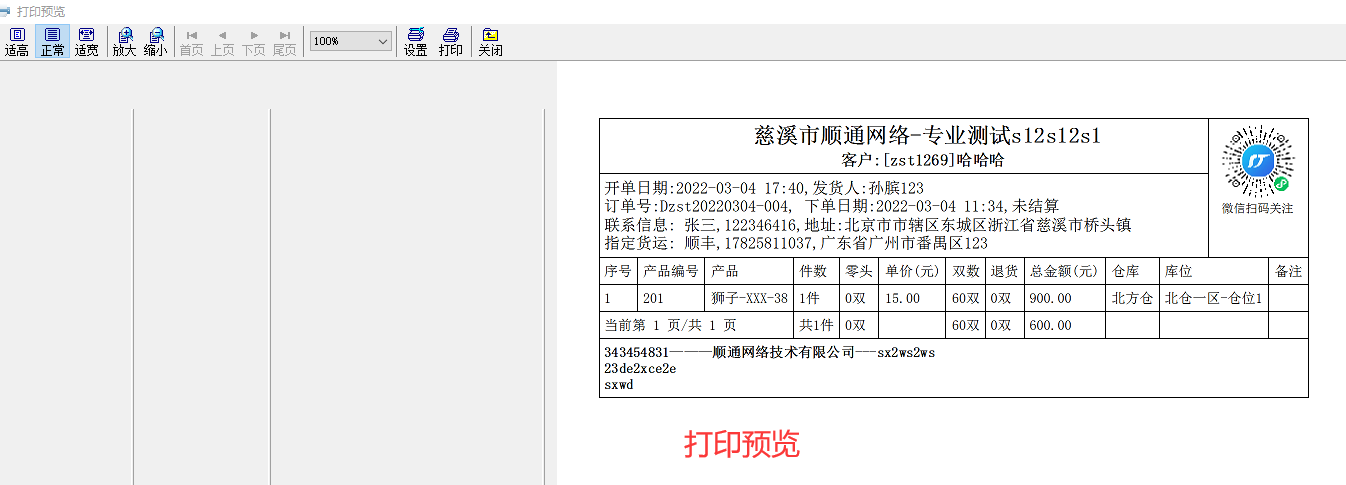Go to first page with 首页
The image size is (1346, 485).
coord(191,41)
